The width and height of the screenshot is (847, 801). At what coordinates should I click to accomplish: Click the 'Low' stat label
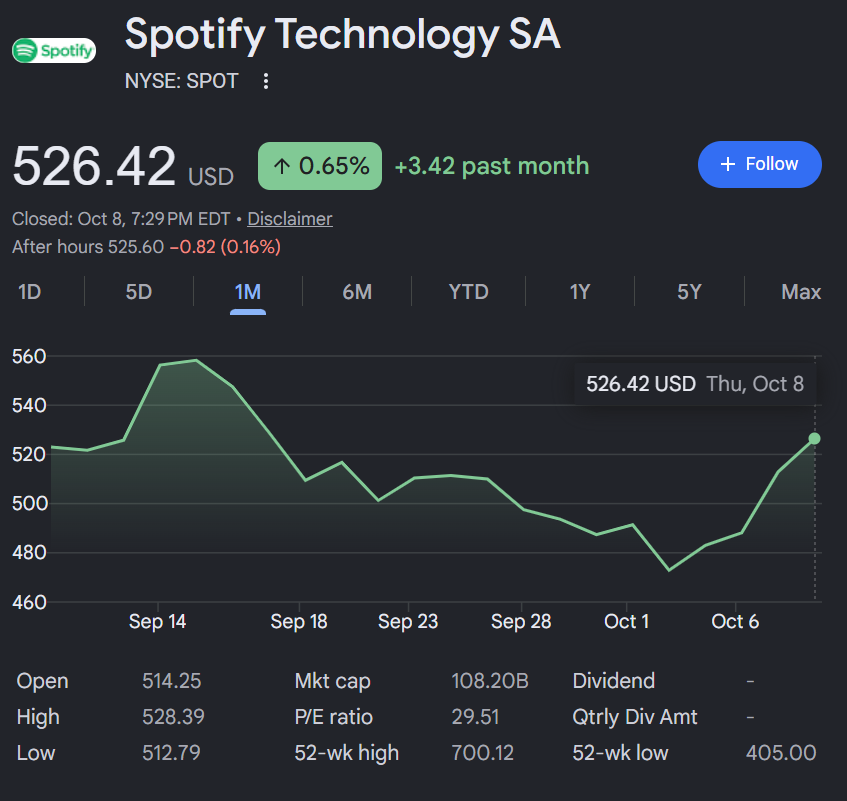pos(36,753)
